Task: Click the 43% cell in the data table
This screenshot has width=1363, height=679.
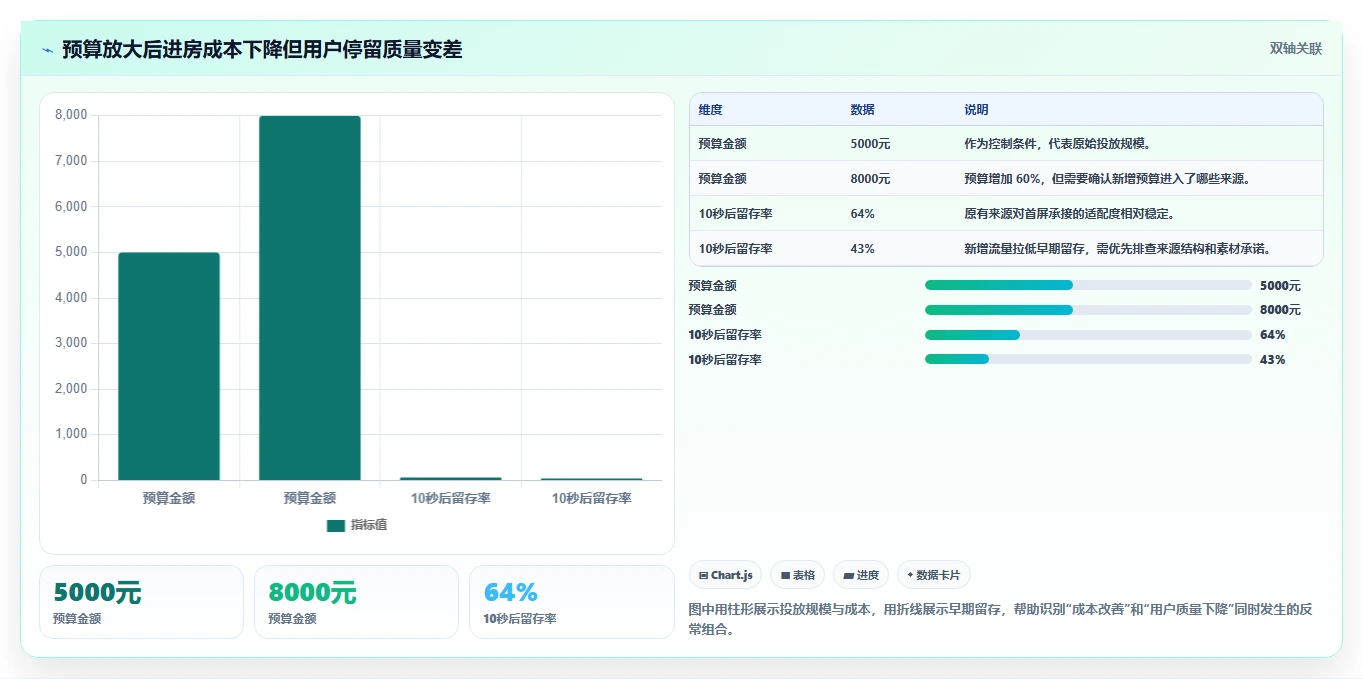Action: tap(862, 249)
